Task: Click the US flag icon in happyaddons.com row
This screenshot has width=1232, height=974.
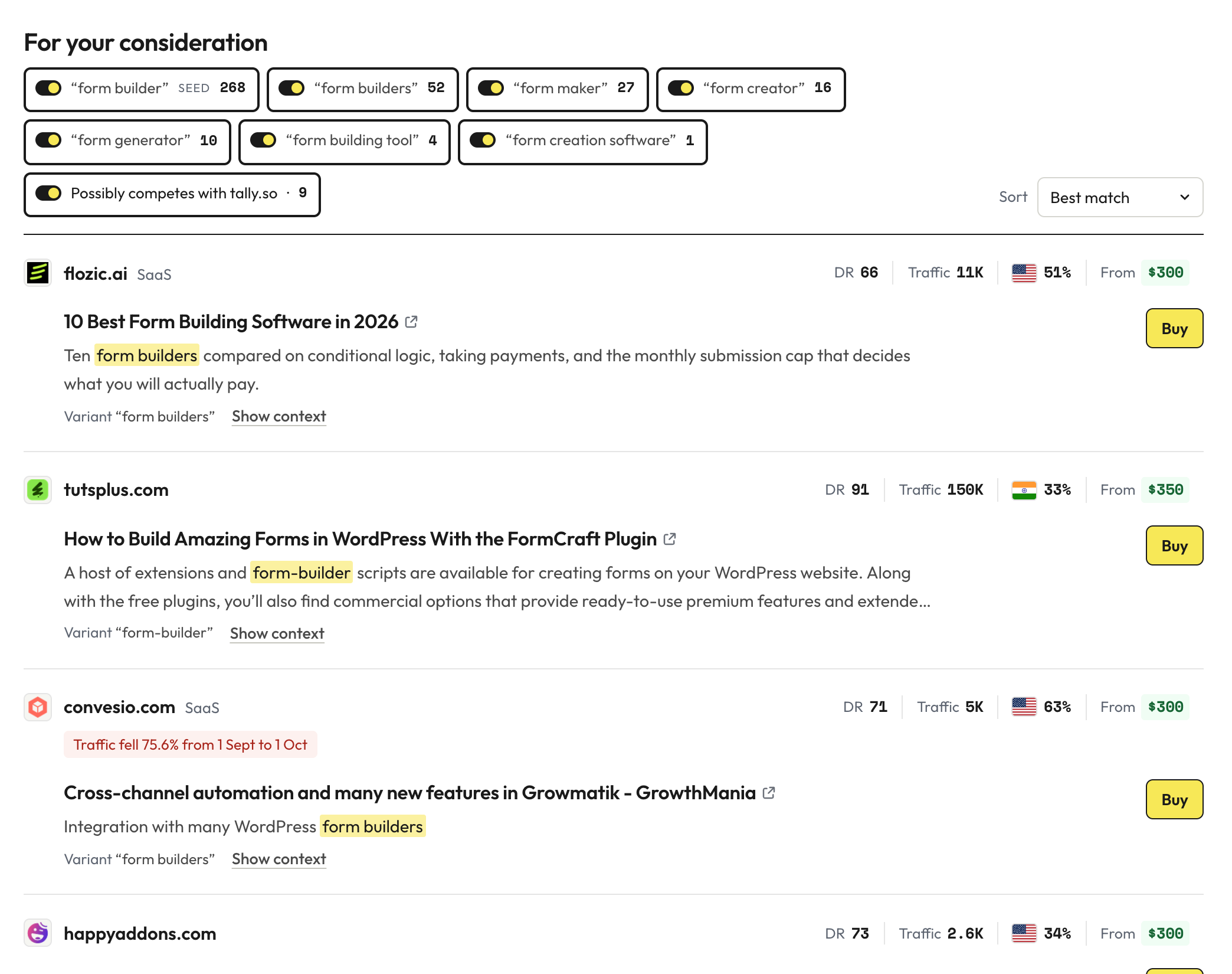Action: pos(1024,934)
